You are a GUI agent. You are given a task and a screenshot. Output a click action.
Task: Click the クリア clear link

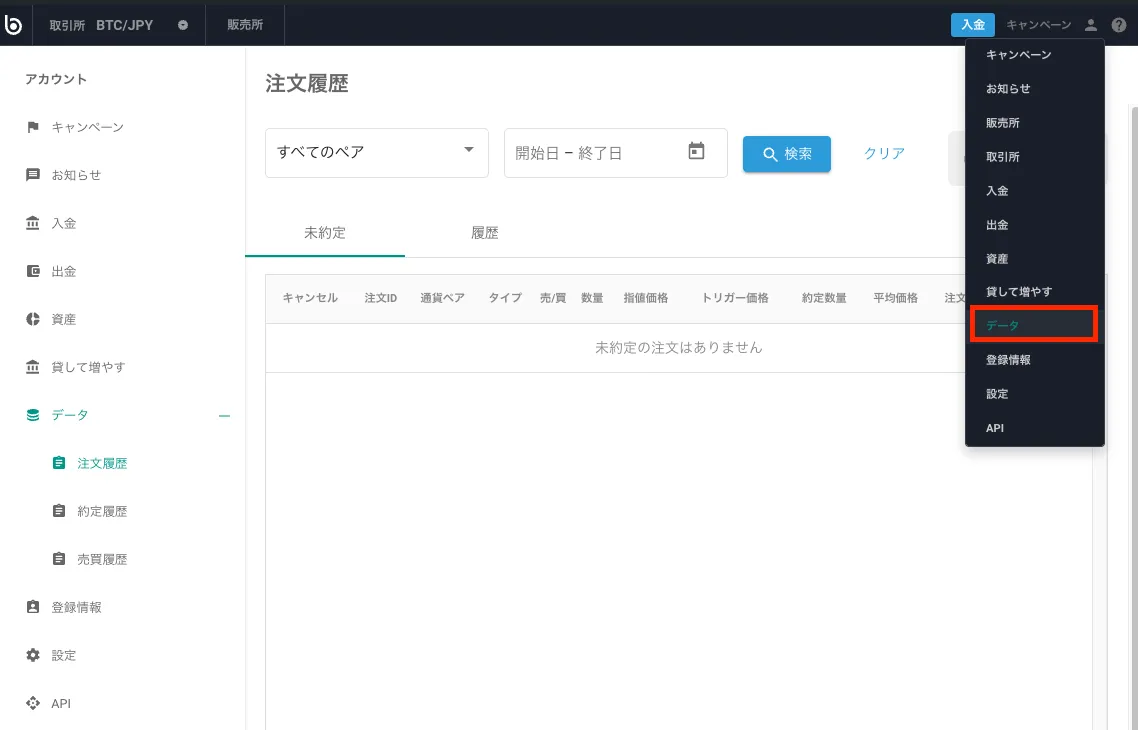tap(884, 154)
